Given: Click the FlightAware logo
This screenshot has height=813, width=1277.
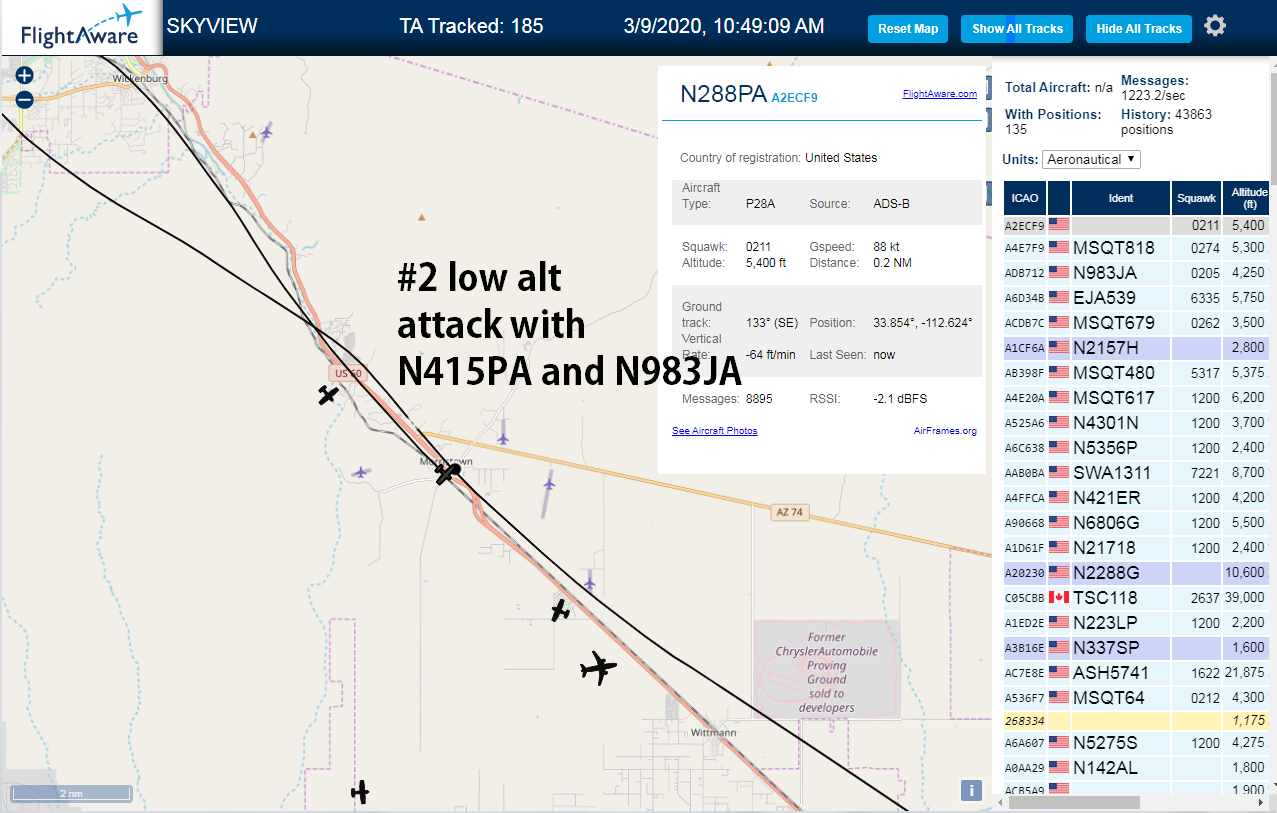Looking at the screenshot, I should (81, 27).
